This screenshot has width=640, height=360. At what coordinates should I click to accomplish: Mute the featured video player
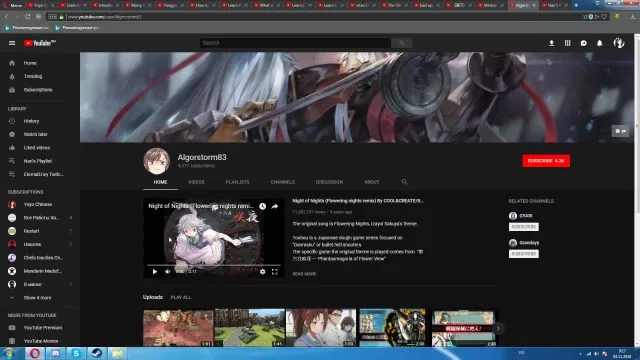(168, 272)
